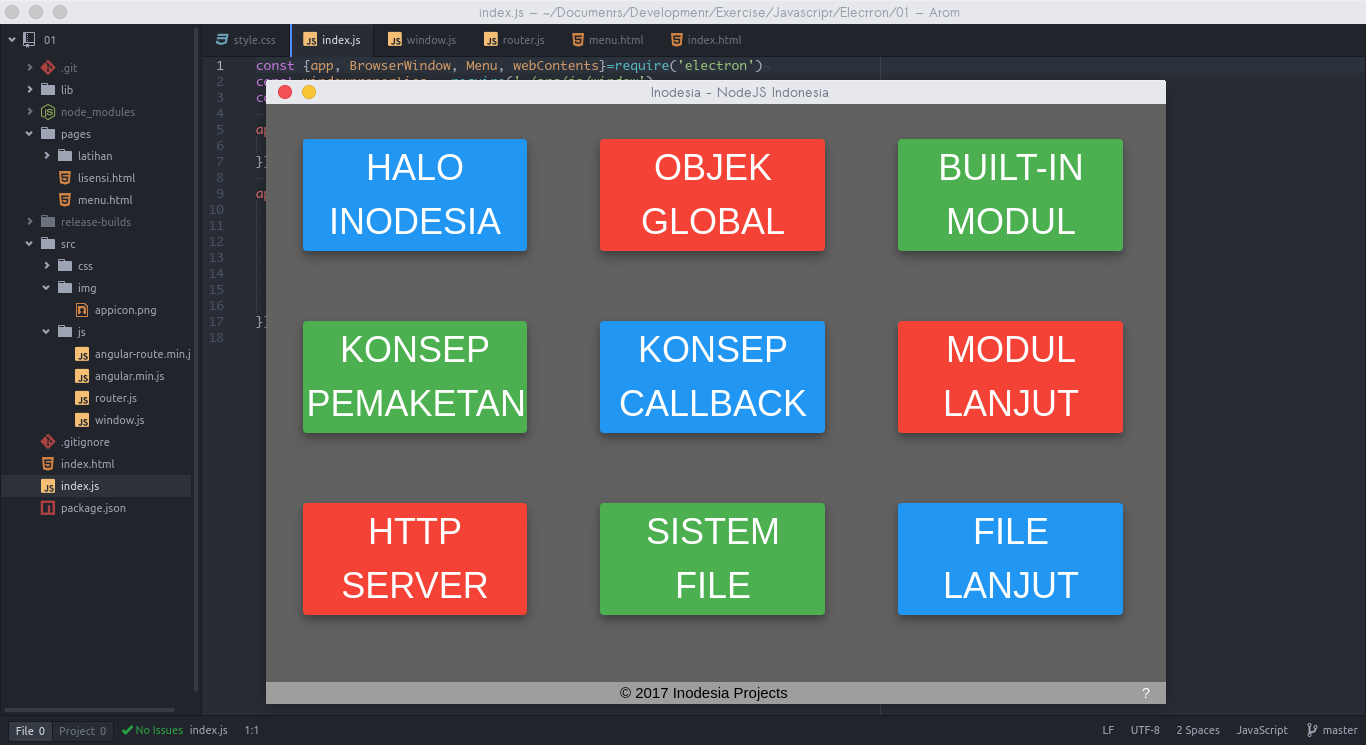
Task: Click the window.js file icon in tree
Action: pyautogui.click(x=82, y=420)
